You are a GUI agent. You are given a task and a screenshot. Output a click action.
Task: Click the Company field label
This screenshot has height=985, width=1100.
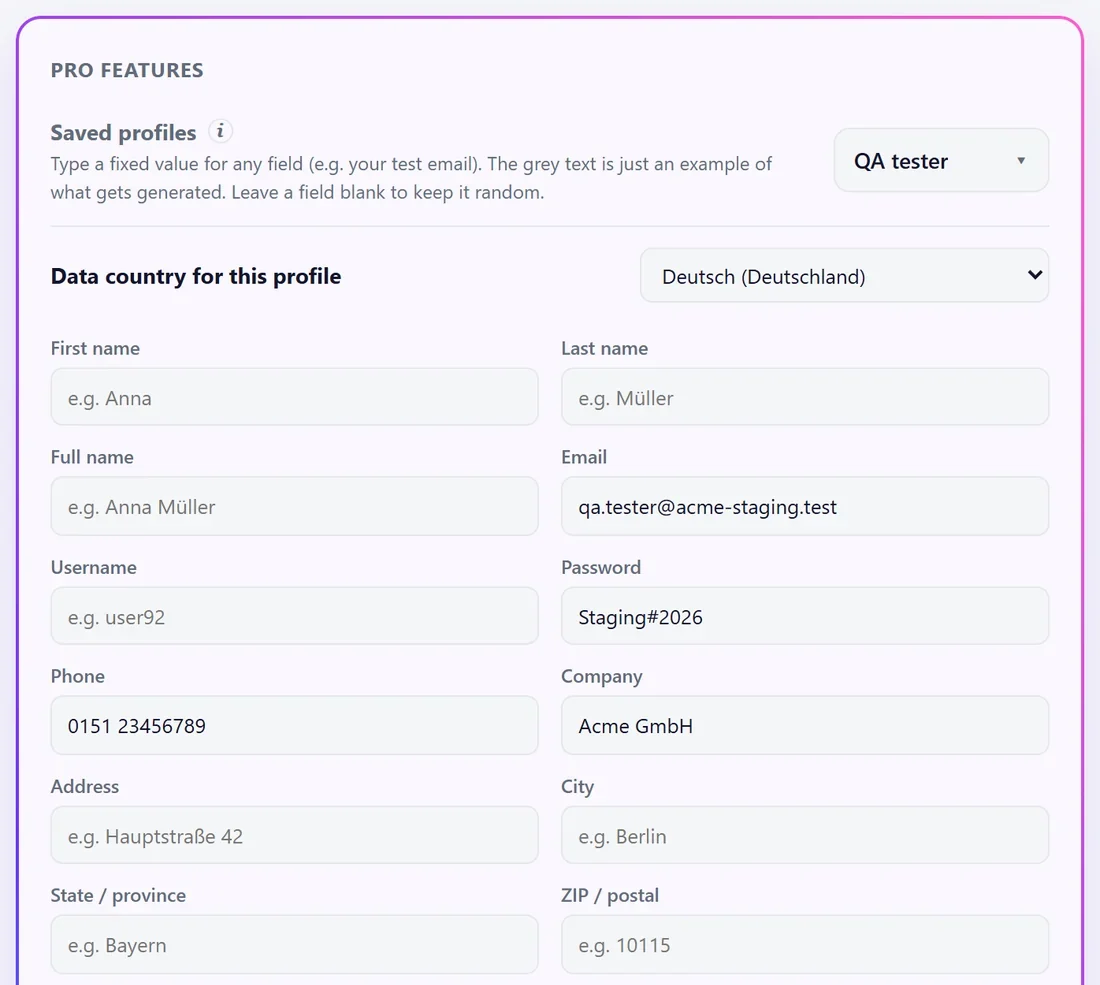pyautogui.click(x=601, y=677)
